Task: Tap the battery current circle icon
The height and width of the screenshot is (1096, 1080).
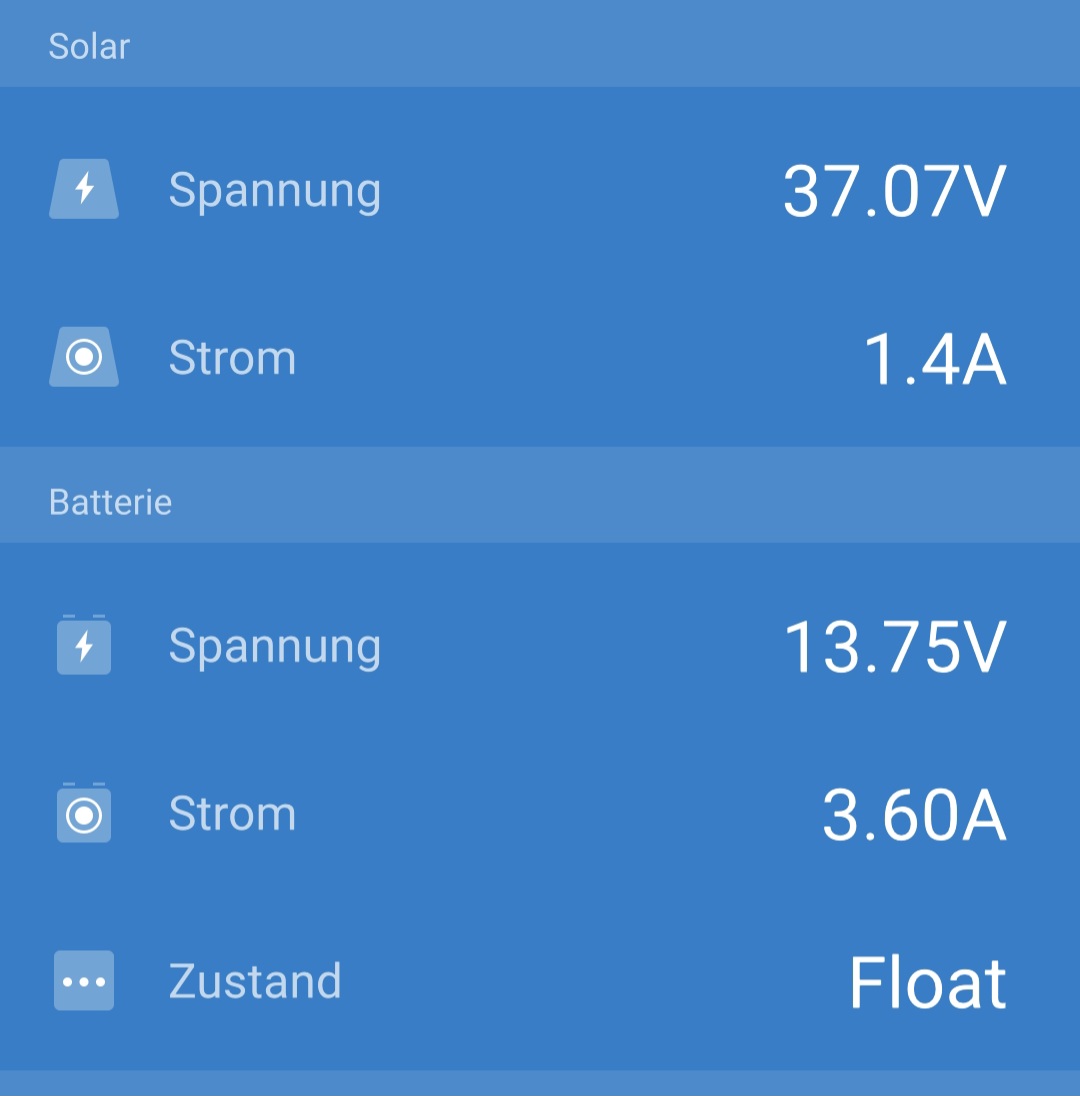Action: [x=84, y=814]
